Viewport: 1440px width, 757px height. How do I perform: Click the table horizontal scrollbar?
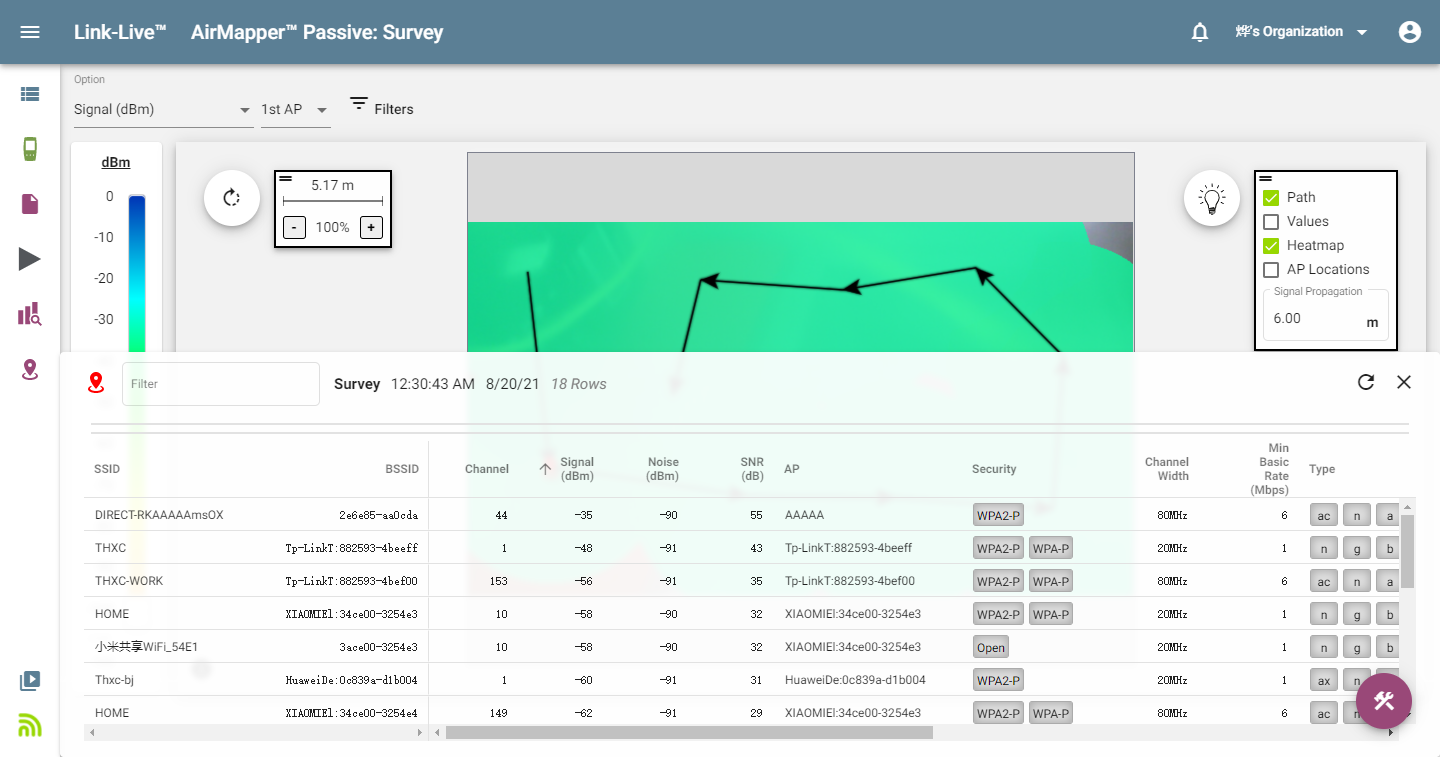pyautogui.click(x=689, y=733)
